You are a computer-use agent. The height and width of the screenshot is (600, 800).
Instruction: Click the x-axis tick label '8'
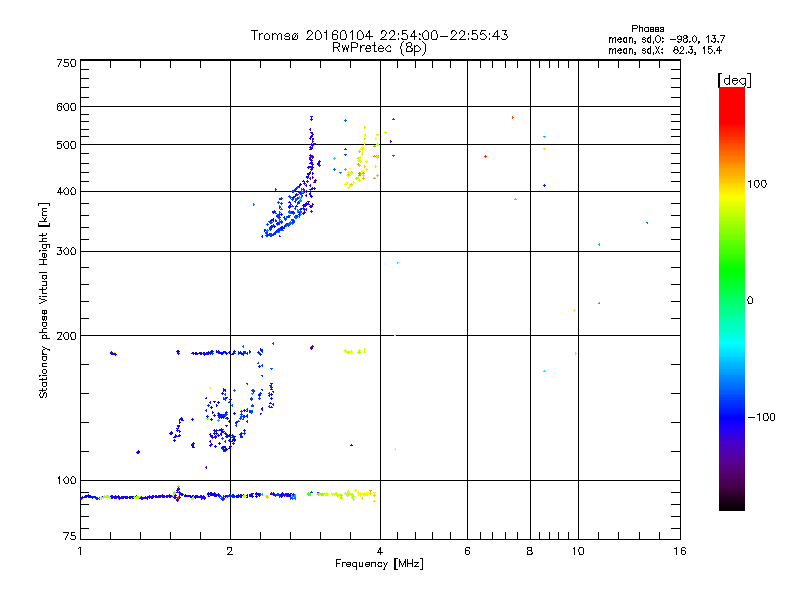(530, 551)
